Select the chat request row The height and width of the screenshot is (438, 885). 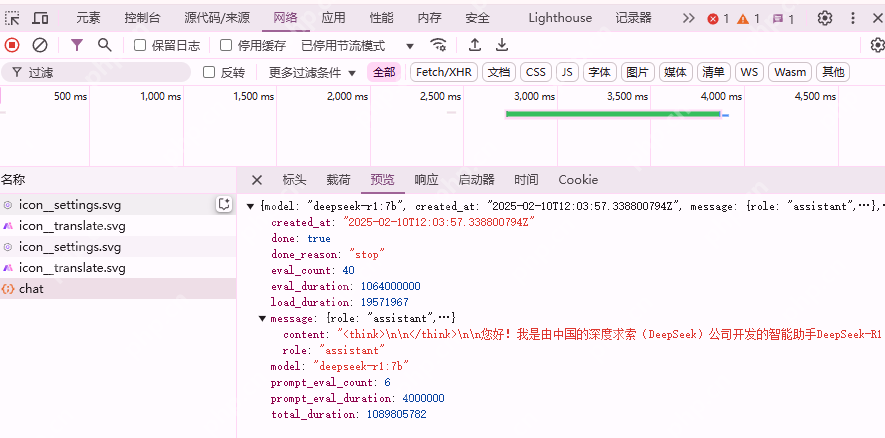[118, 289]
